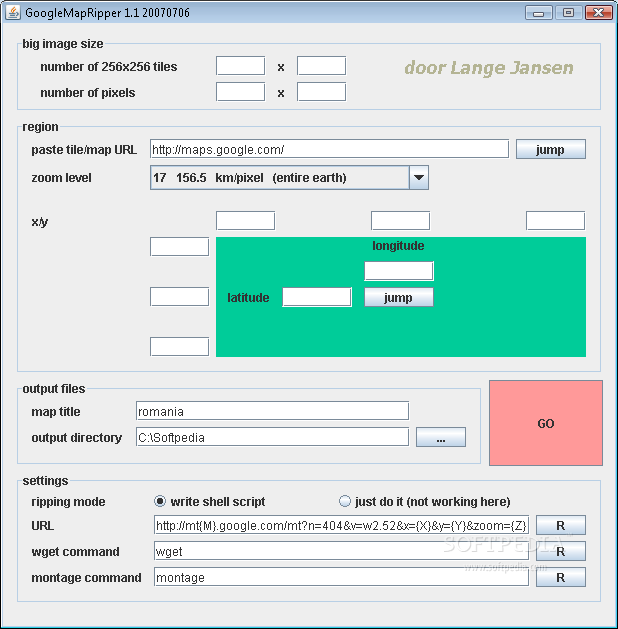Click the first number of pixels field

click(x=241, y=92)
